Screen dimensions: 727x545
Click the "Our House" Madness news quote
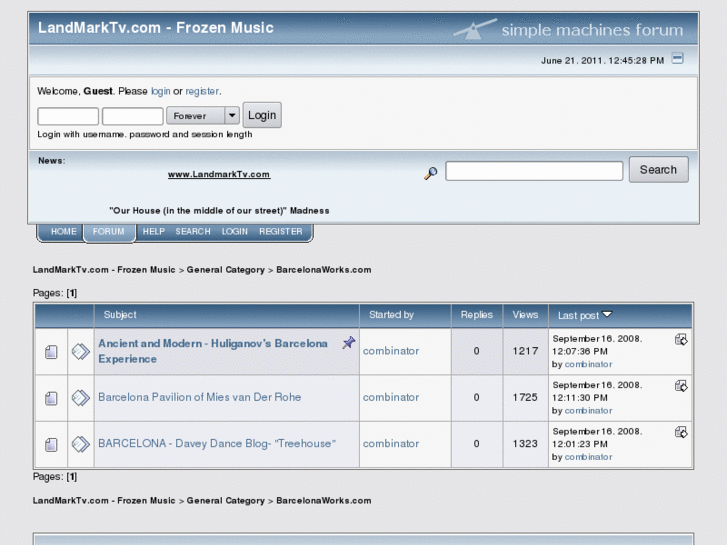tap(219, 211)
